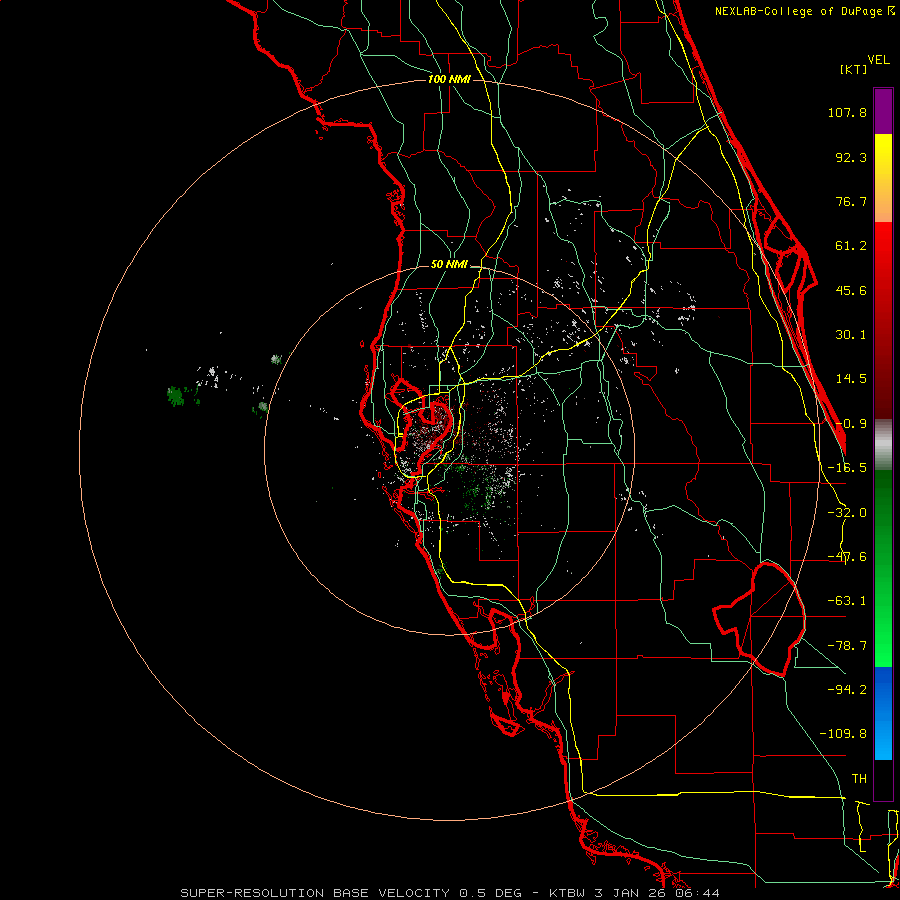Click the 92.3 scale value
Screen dimensions: 900x900
(x=851, y=157)
